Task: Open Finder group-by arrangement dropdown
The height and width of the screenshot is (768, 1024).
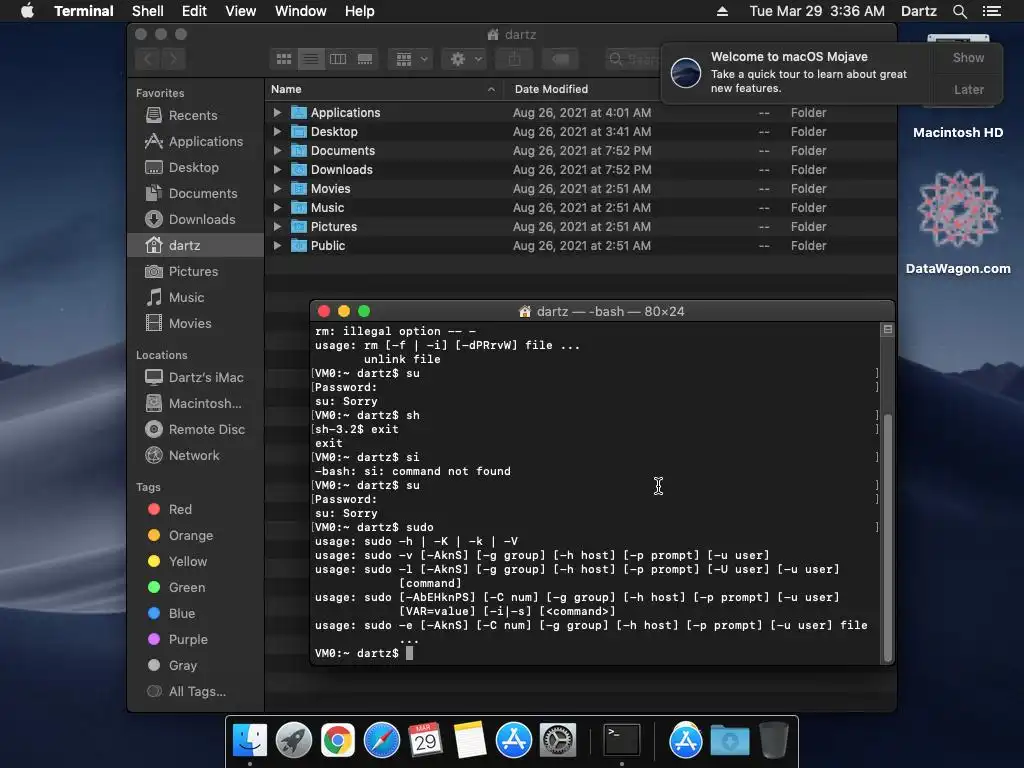Action: coord(410,59)
